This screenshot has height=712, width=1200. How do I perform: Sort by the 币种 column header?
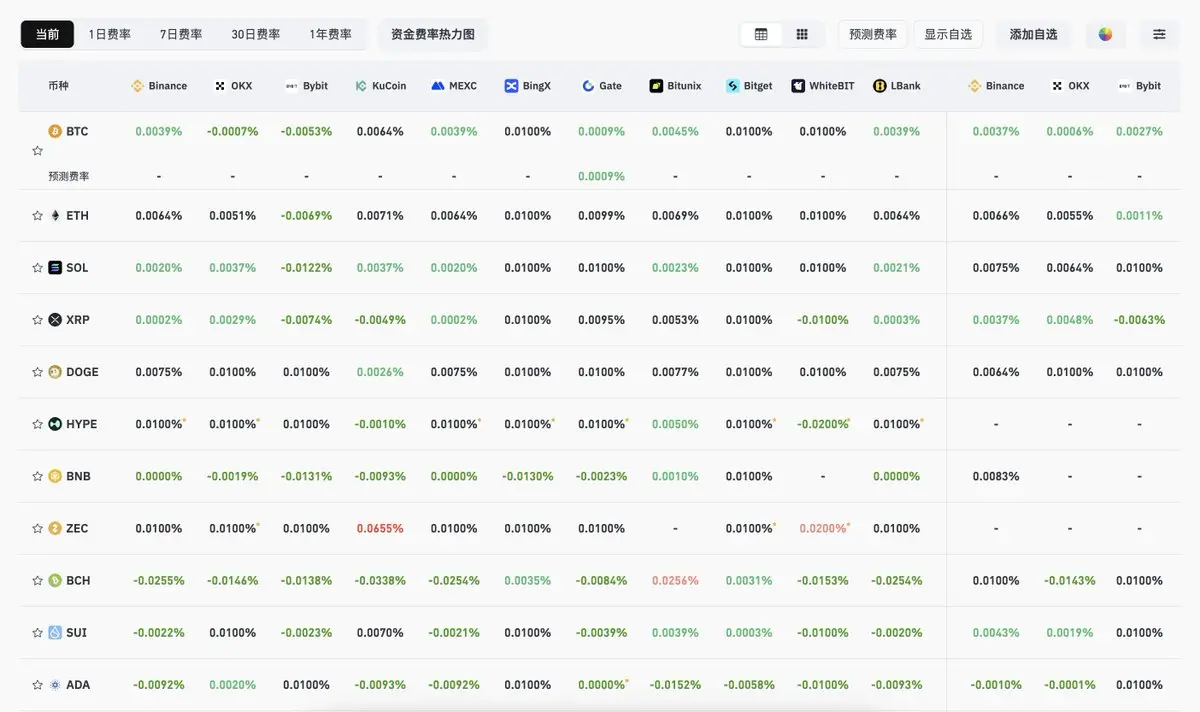59,86
